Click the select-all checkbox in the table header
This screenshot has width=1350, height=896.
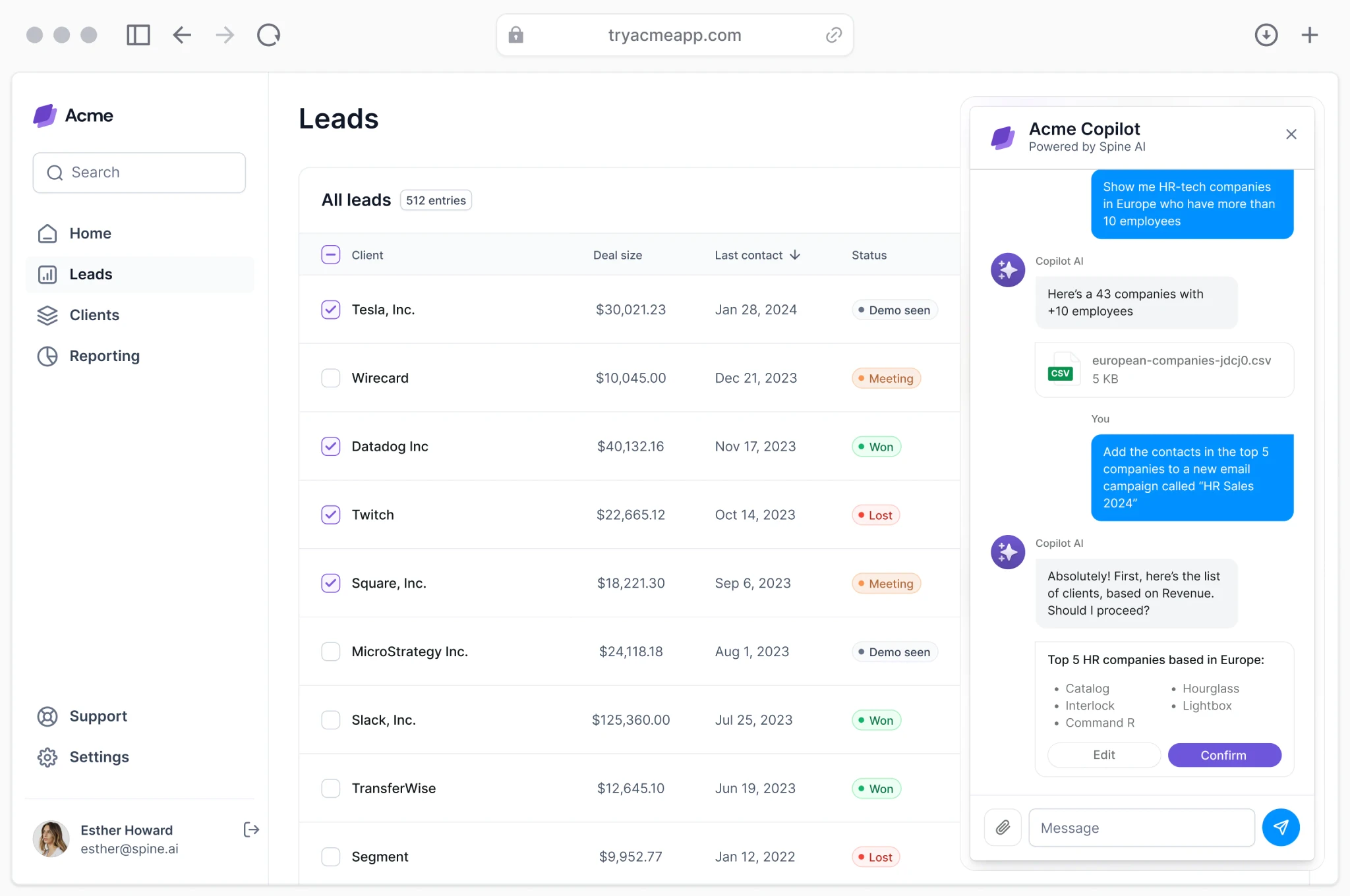point(331,254)
